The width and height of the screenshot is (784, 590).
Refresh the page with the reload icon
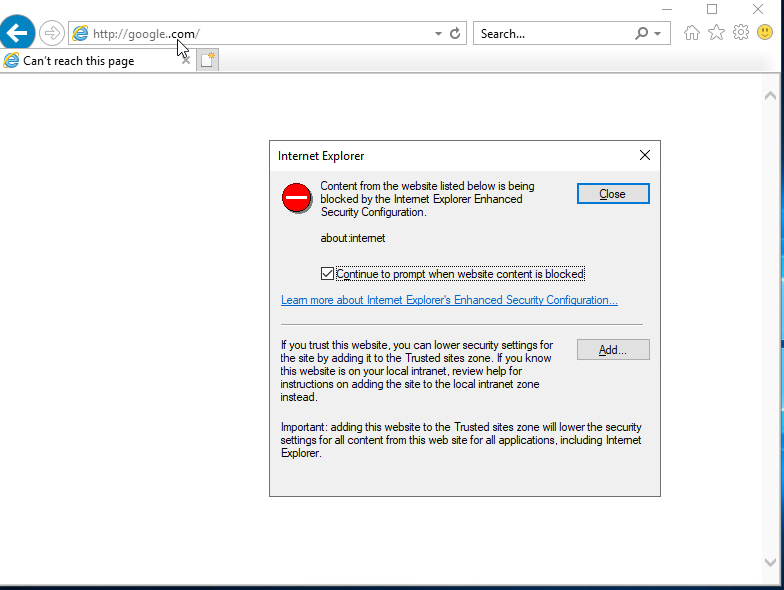point(455,34)
